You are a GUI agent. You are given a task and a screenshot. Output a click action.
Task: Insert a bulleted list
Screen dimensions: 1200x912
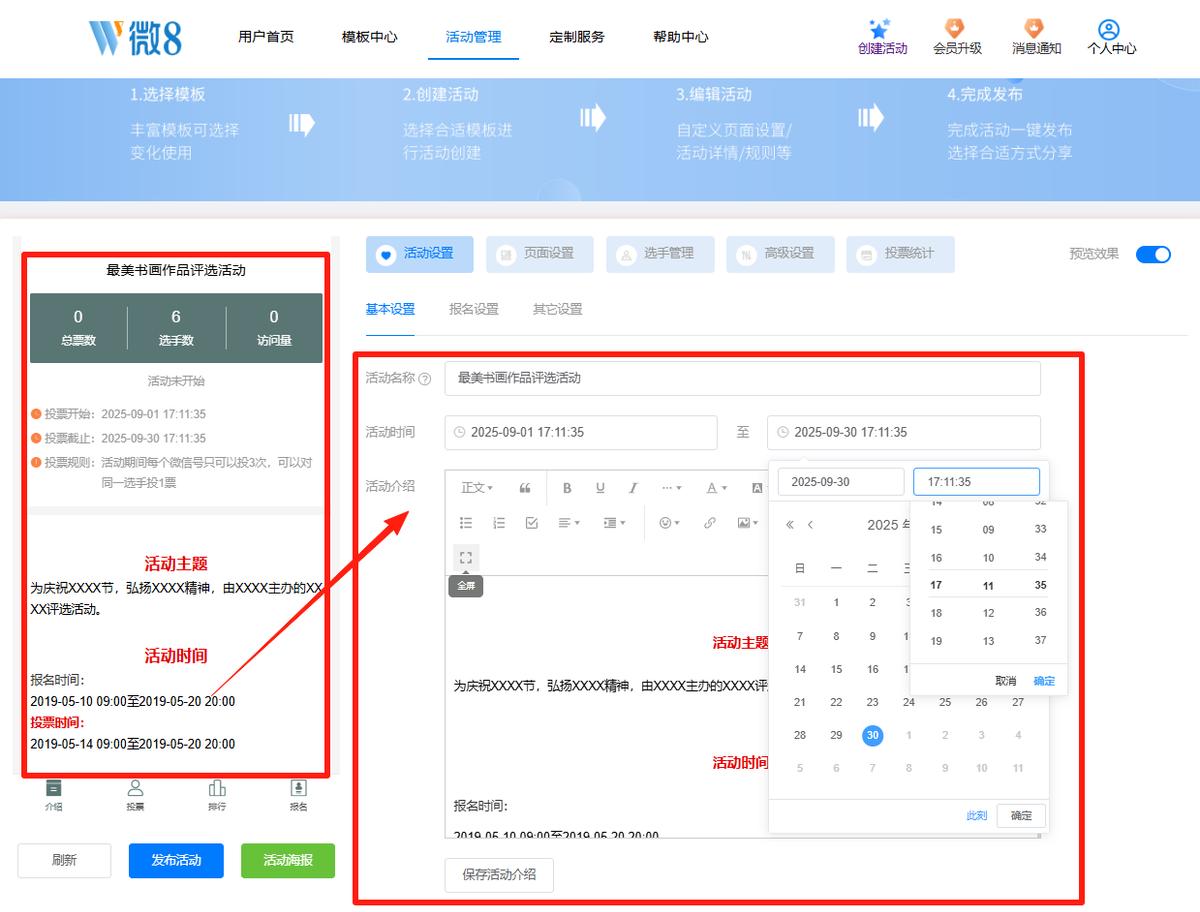point(466,523)
